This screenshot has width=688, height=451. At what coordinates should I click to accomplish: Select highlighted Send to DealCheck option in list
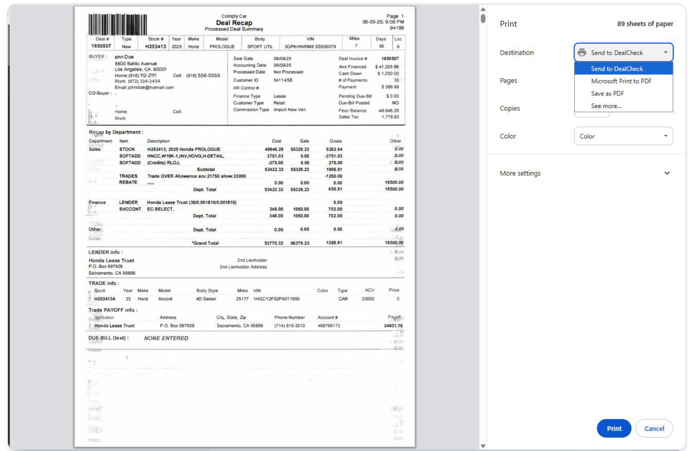pyautogui.click(x=623, y=68)
